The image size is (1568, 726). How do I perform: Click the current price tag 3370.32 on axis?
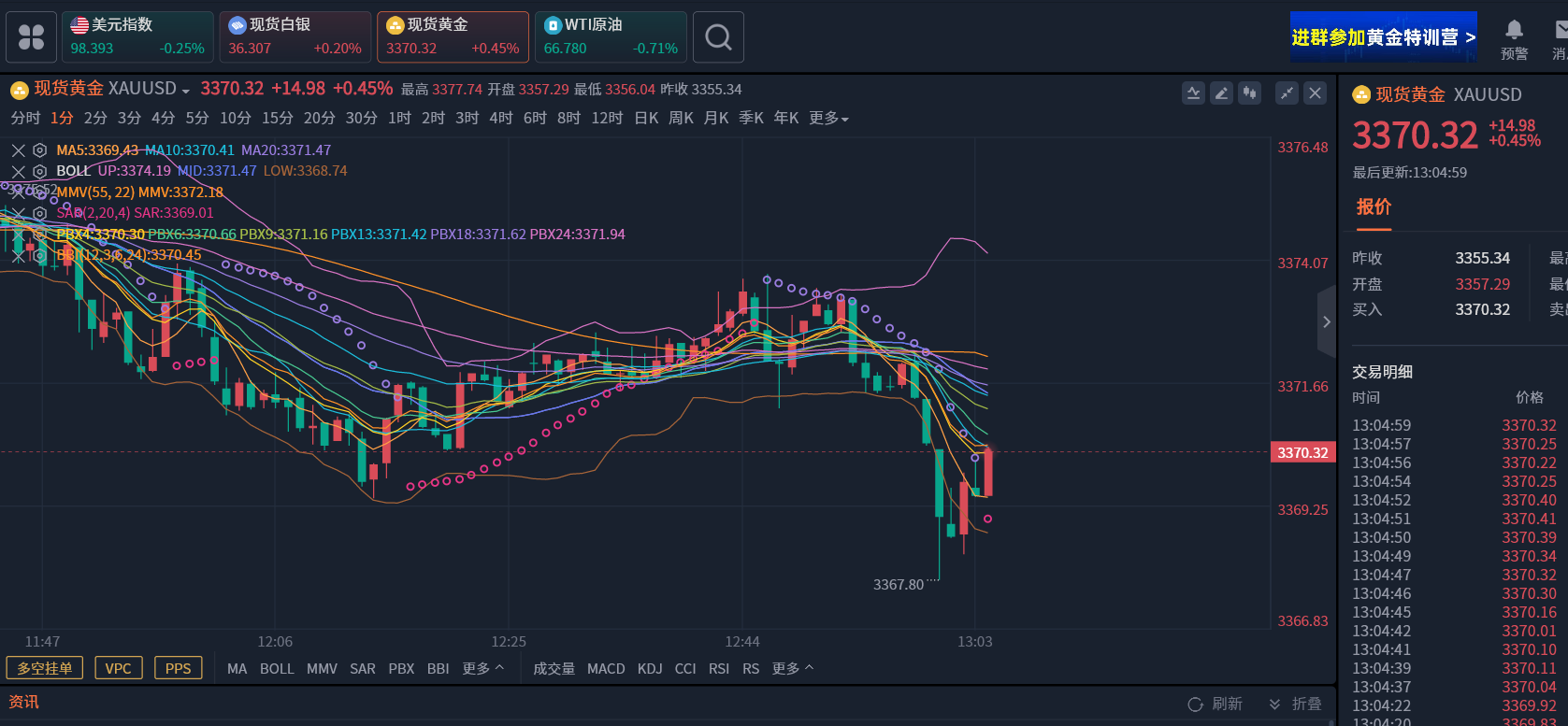coord(1302,452)
